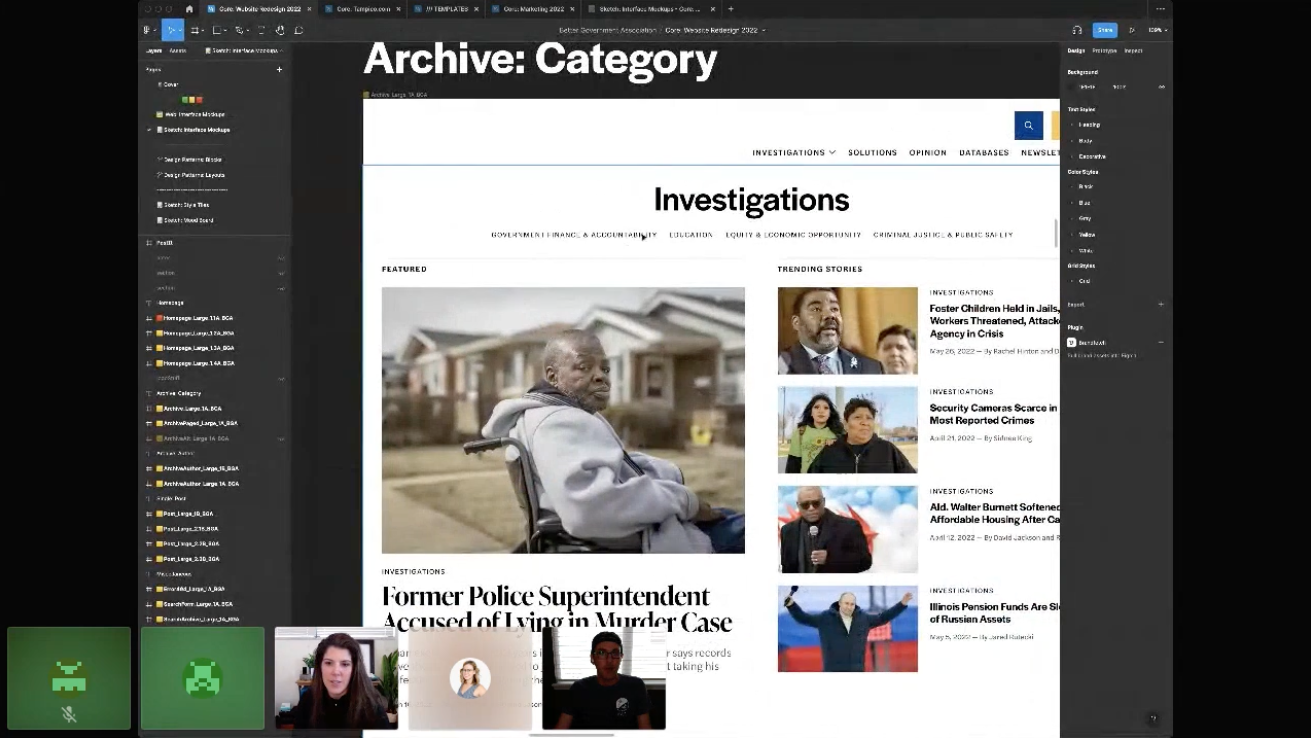Image resolution: width=1311 pixels, height=738 pixels.
Task: Open Figma home screen icon
Action: coord(189,9)
